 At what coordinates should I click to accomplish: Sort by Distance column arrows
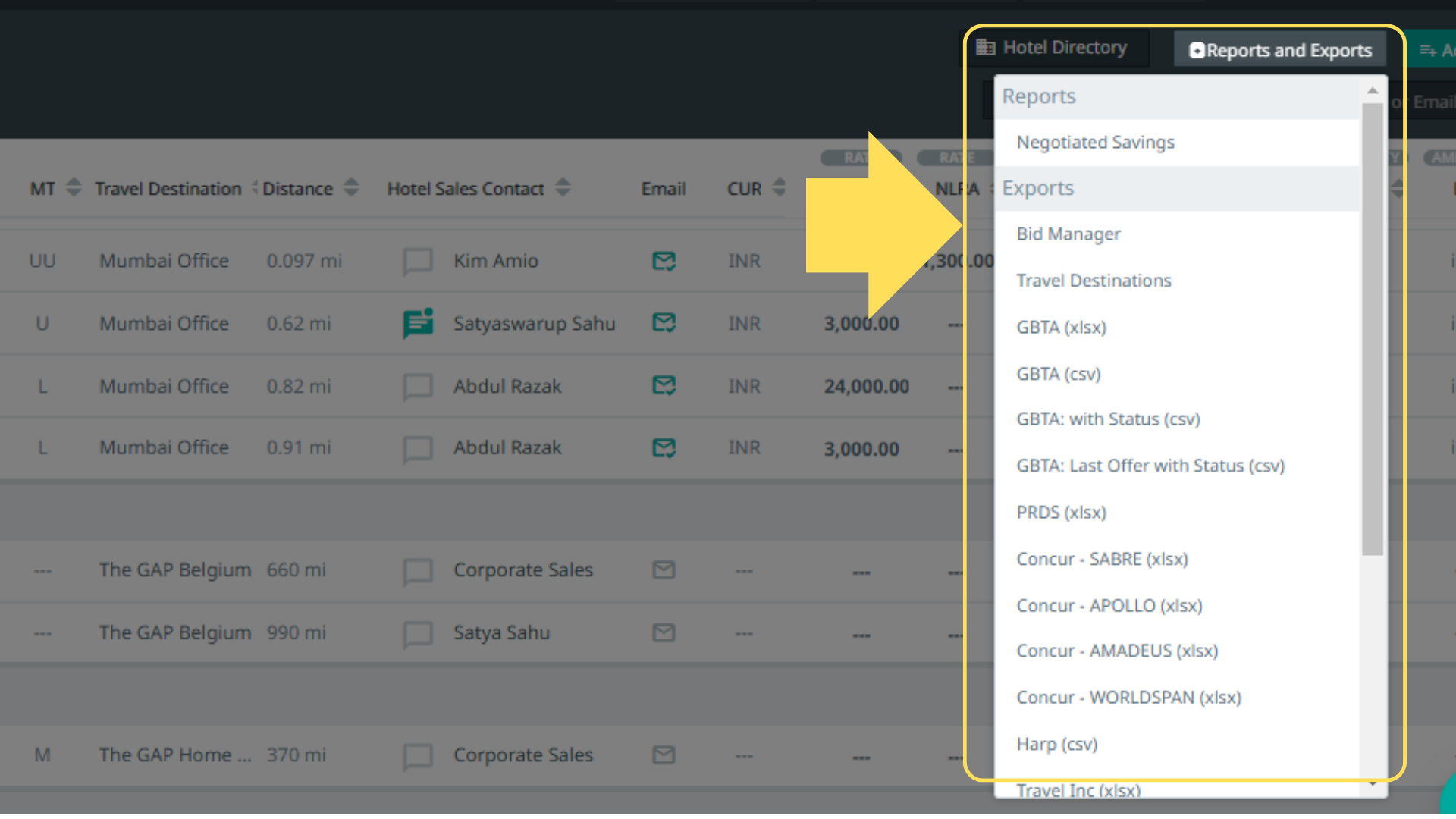click(x=350, y=187)
